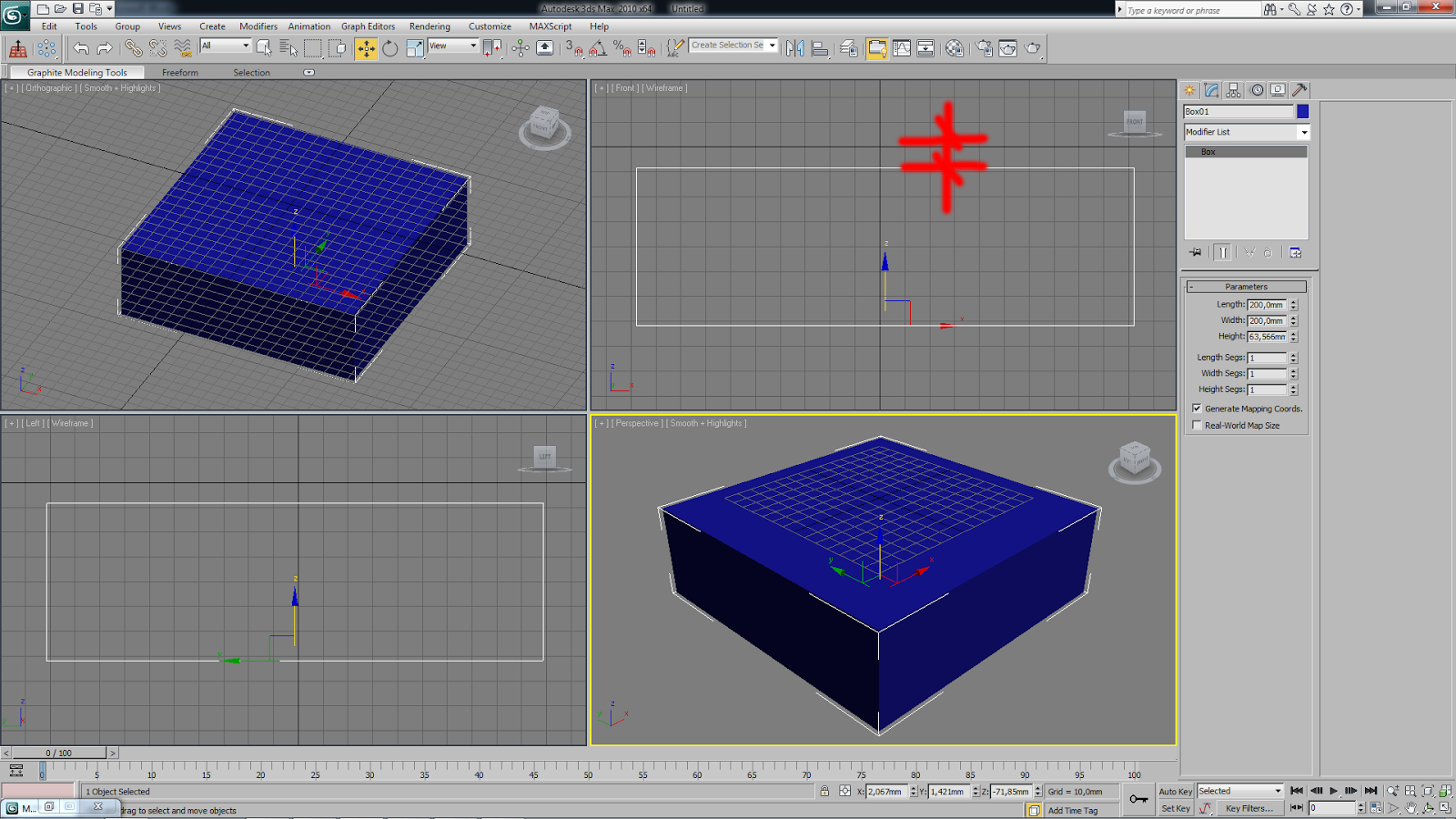
Task: Uncheck Generate Mapping Coords.
Action: (x=1198, y=409)
